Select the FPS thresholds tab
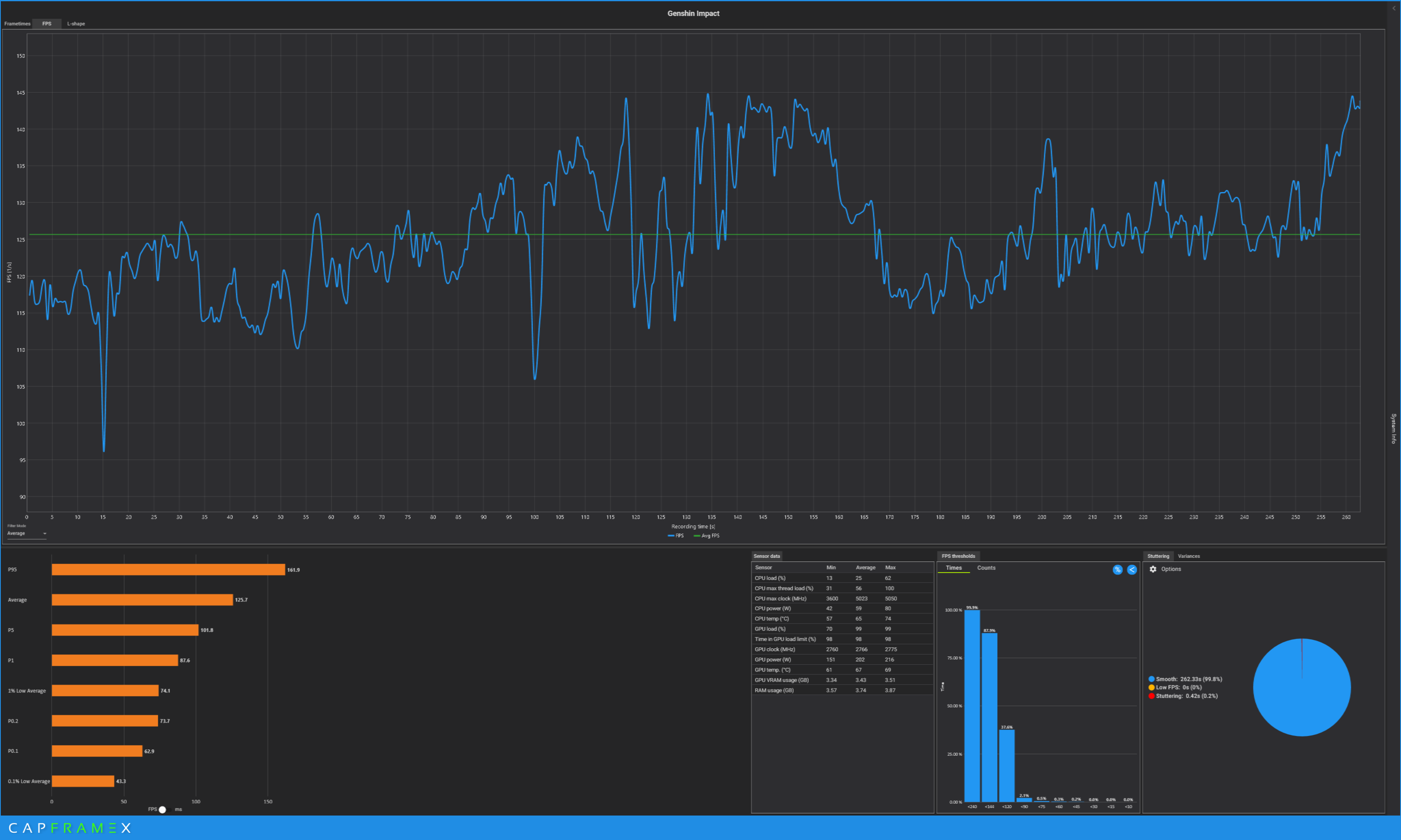 (958, 556)
